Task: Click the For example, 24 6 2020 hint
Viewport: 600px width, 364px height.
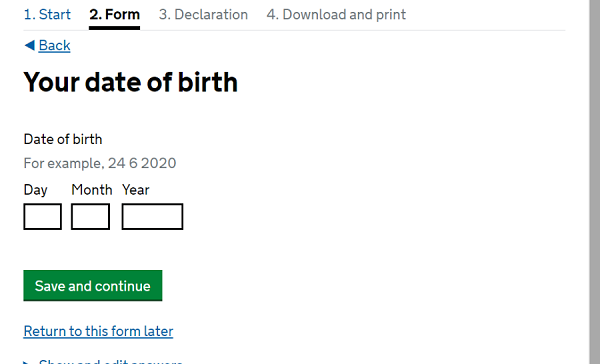Action: pos(100,163)
